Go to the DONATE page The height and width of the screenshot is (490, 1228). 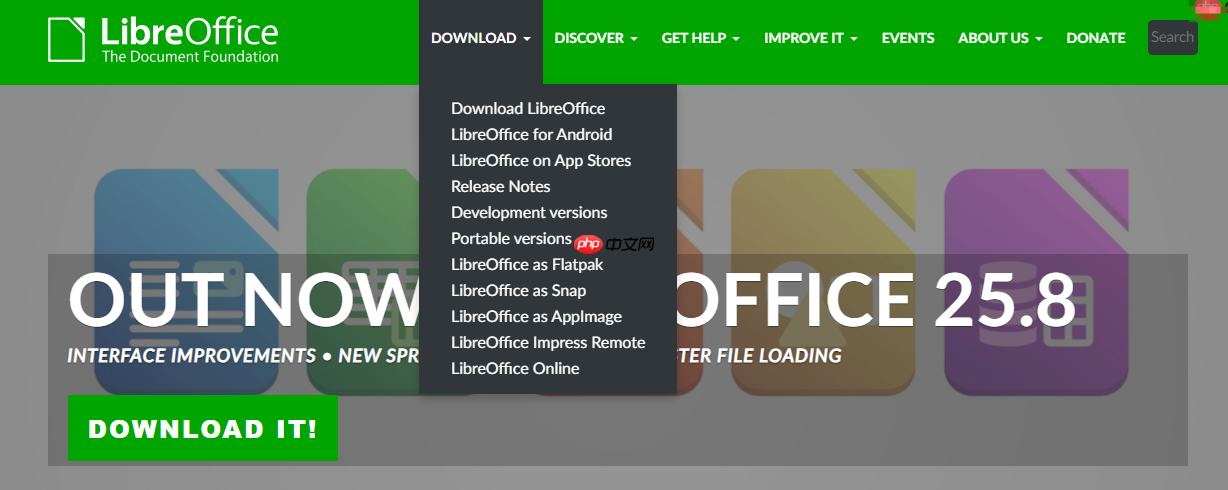[x=1095, y=38]
